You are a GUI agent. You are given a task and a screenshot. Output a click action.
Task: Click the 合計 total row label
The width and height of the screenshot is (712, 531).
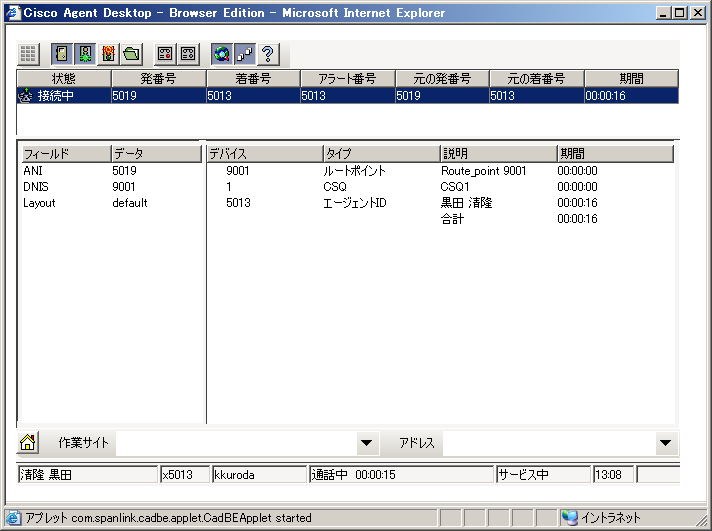click(x=452, y=219)
